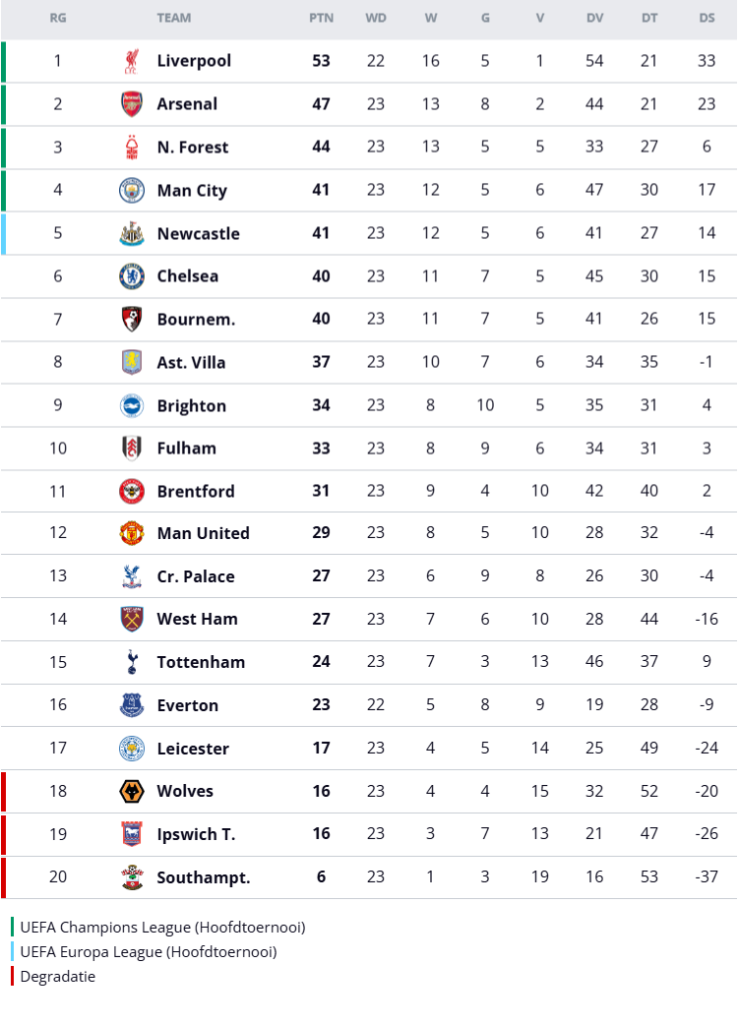This screenshot has height=1024, width=739.
Task: Click the Wolves club logo
Action: [132, 792]
